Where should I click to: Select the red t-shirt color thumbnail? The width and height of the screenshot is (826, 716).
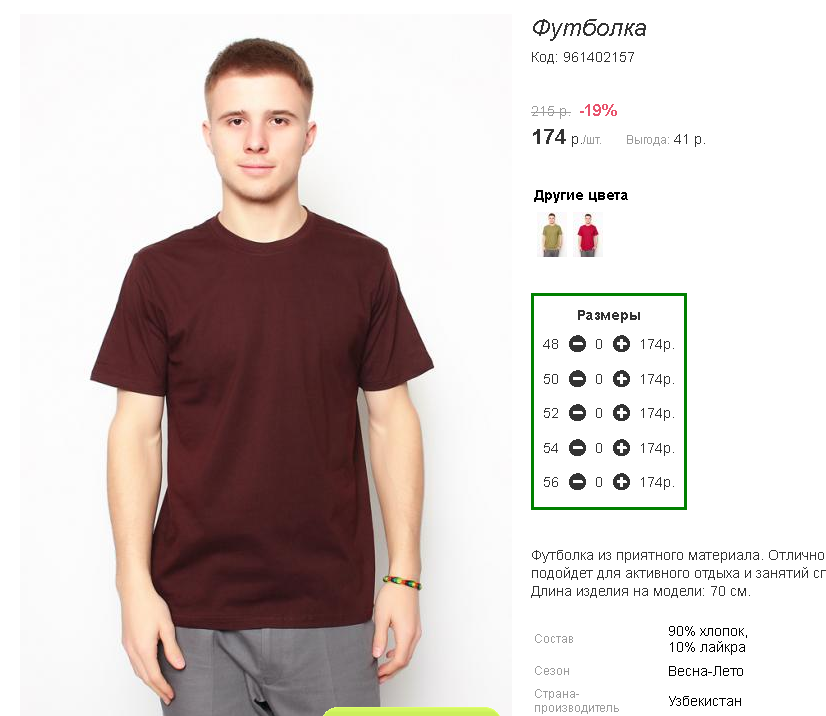coord(587,234)
